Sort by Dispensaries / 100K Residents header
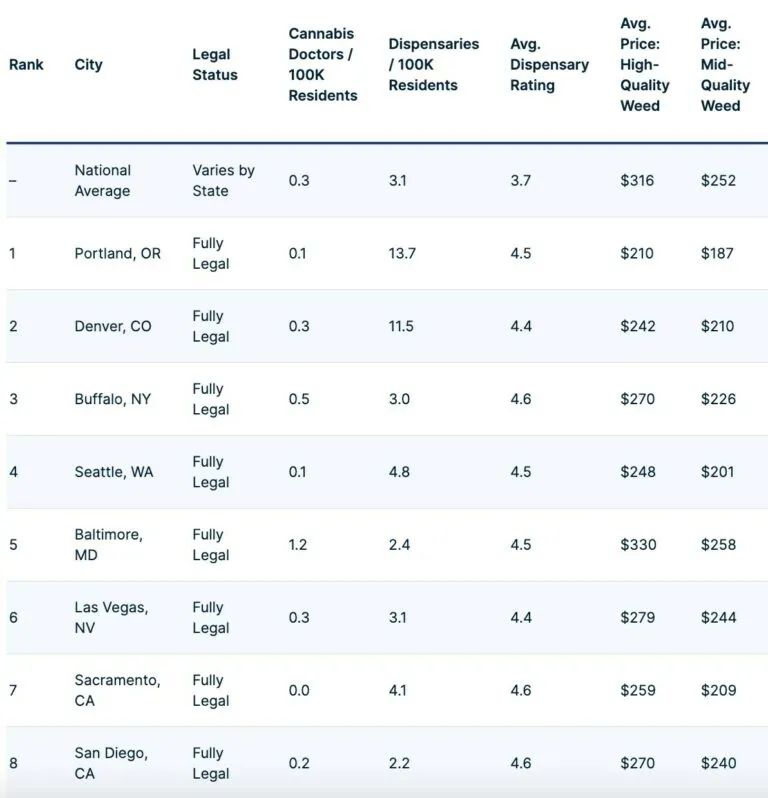The image size is (768, 798). (434, 65)
